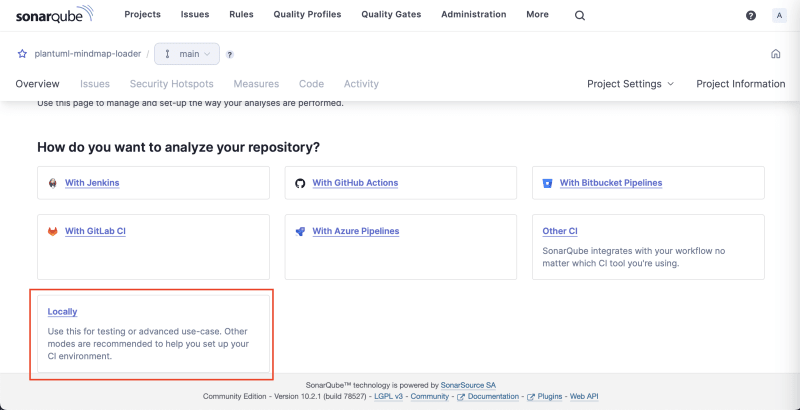Go to Projects in the top navigation

142,14
